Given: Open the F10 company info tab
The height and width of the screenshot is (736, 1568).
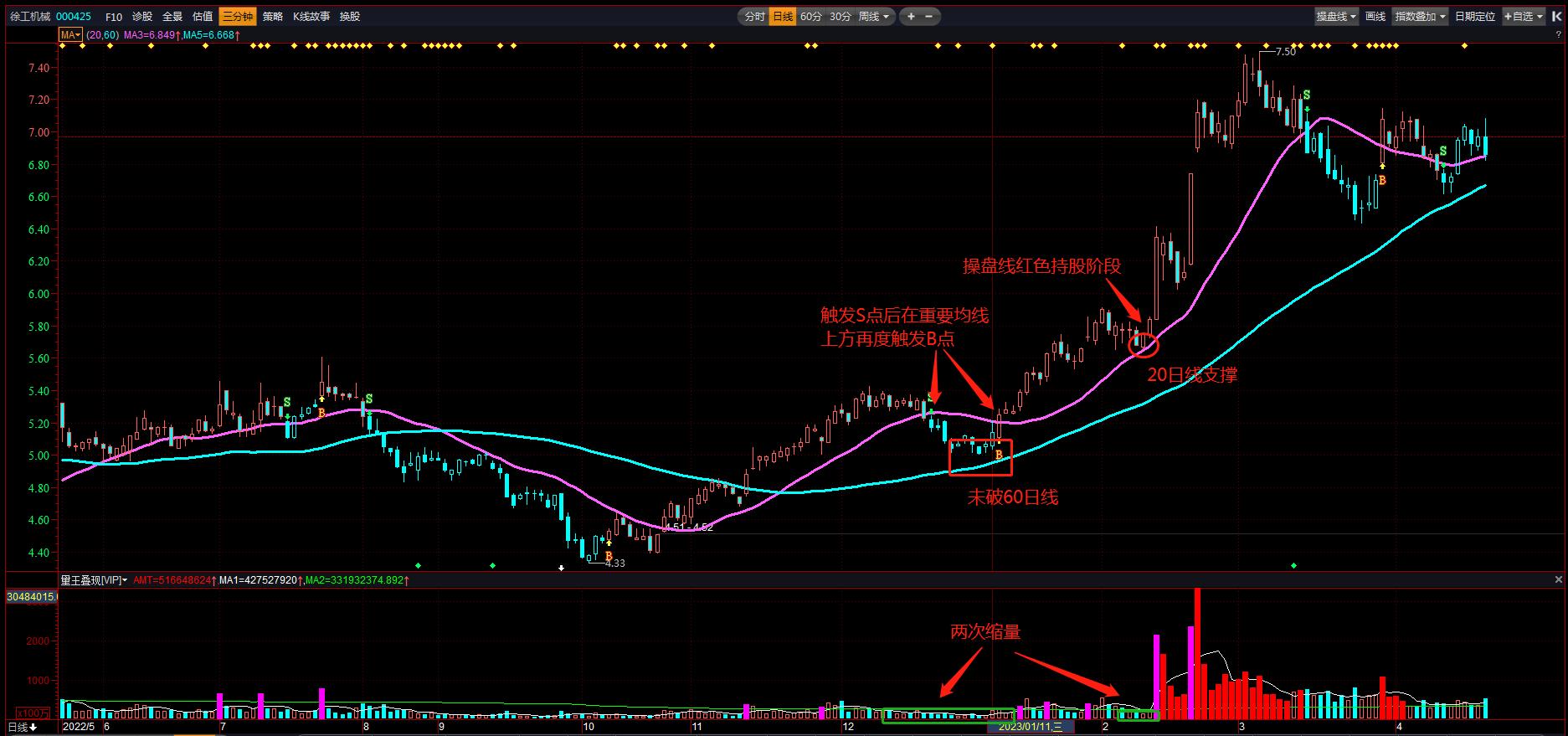Looking at the screenshot, I should tap(114, 16).
